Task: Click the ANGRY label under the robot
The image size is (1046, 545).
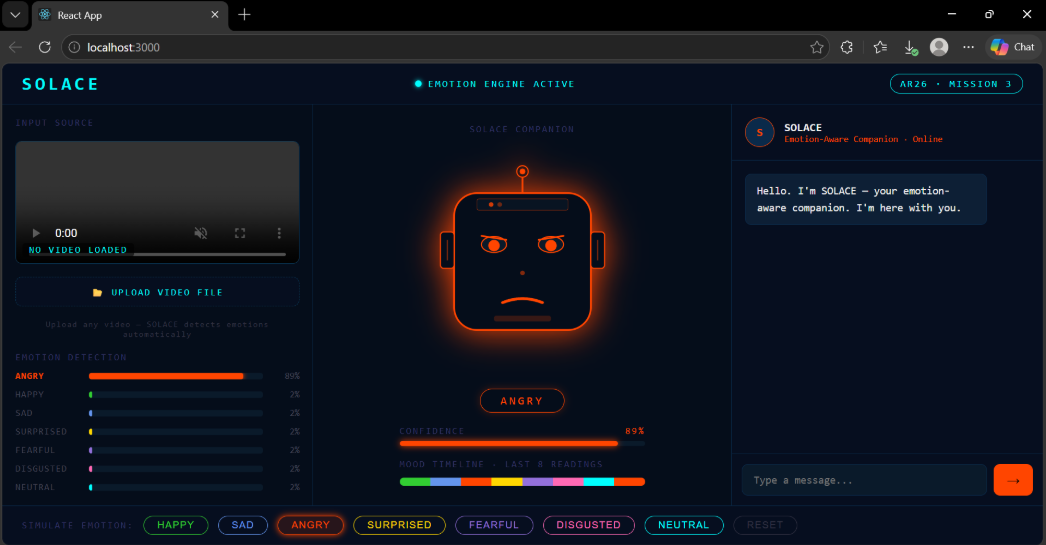Action: pos(522,401)
